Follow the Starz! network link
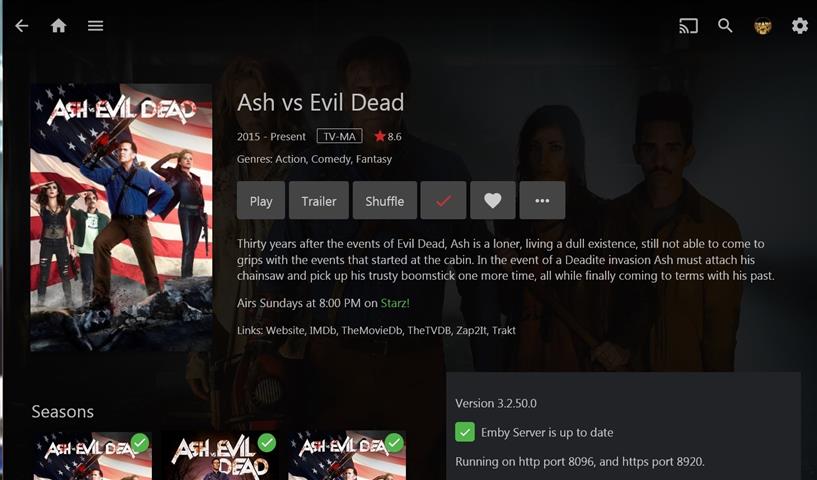Image resolution: width=817 pixels, height=480 pixels. 395,303
